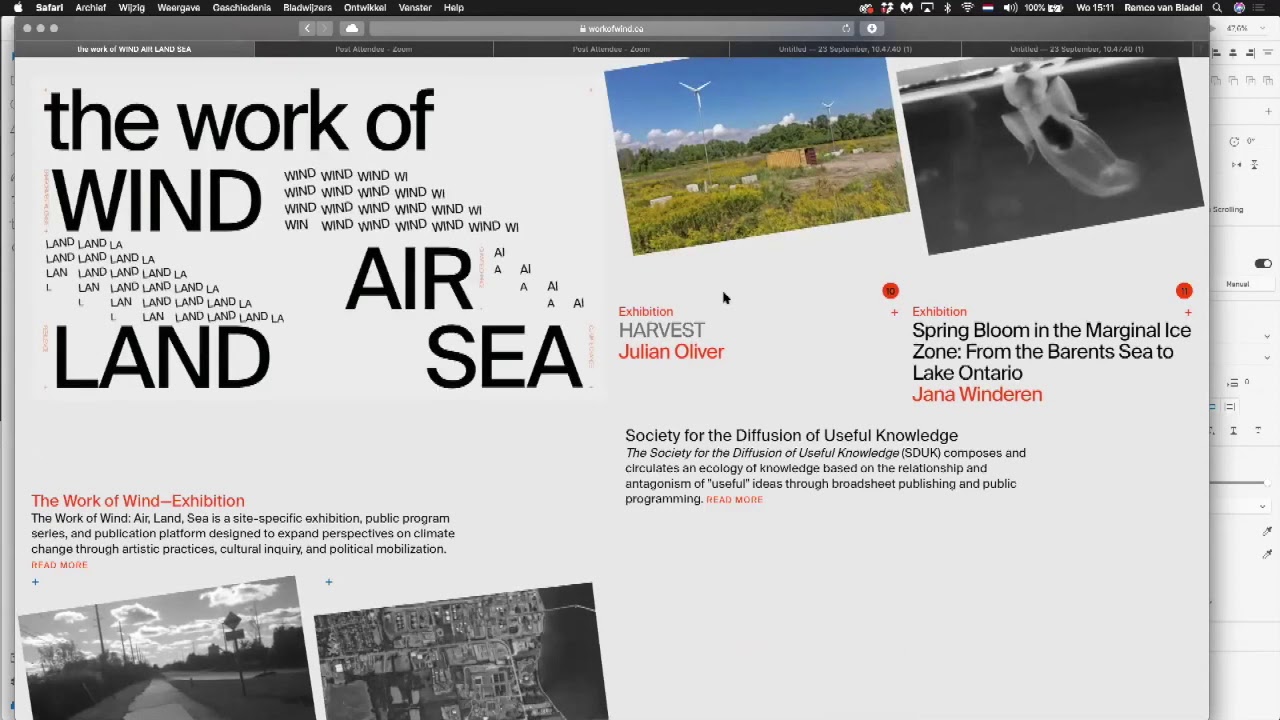
Task: Click the flip vertical icon in side panel
Action: (1254, 164)
